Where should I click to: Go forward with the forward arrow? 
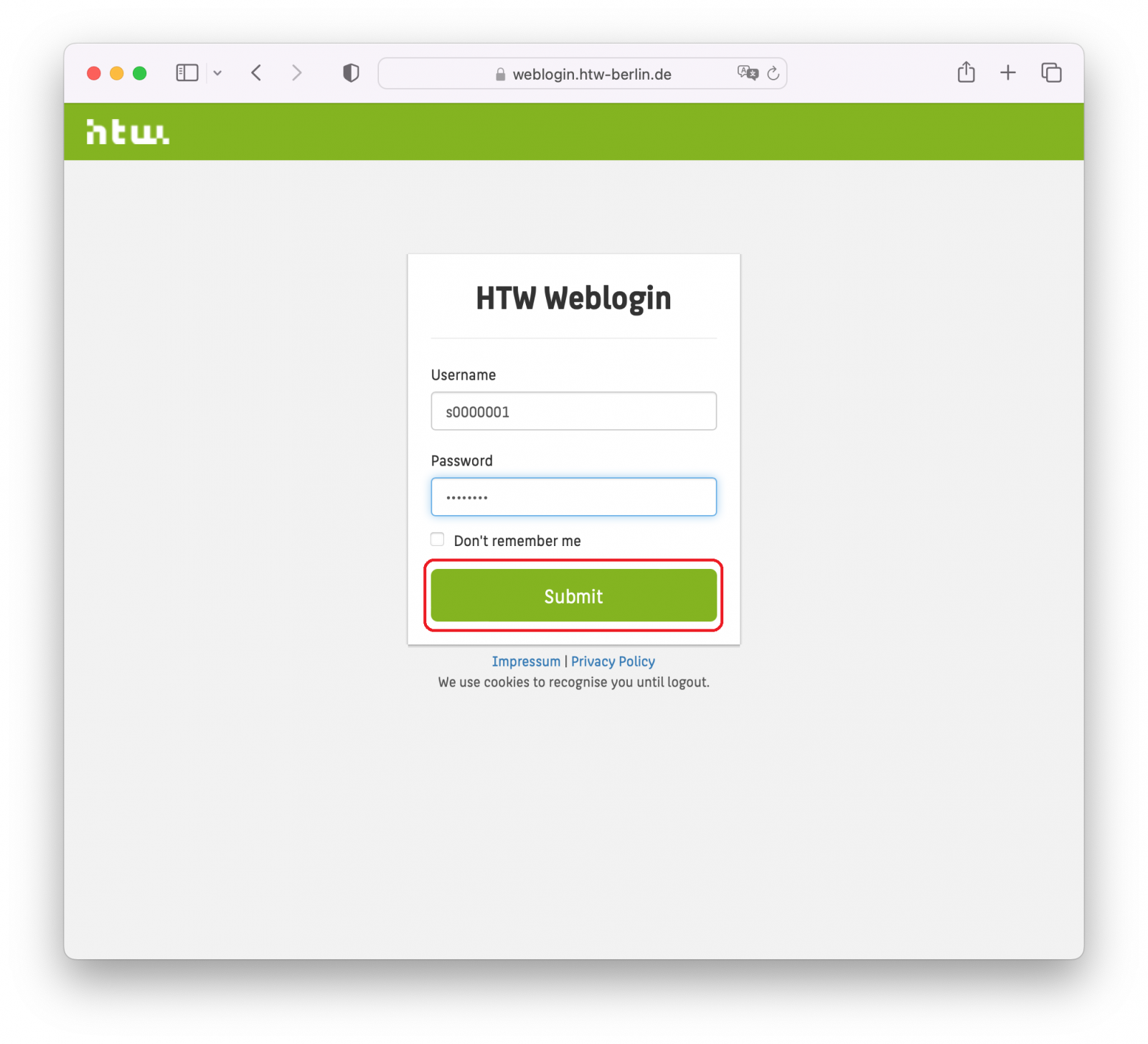coord(296,73)
